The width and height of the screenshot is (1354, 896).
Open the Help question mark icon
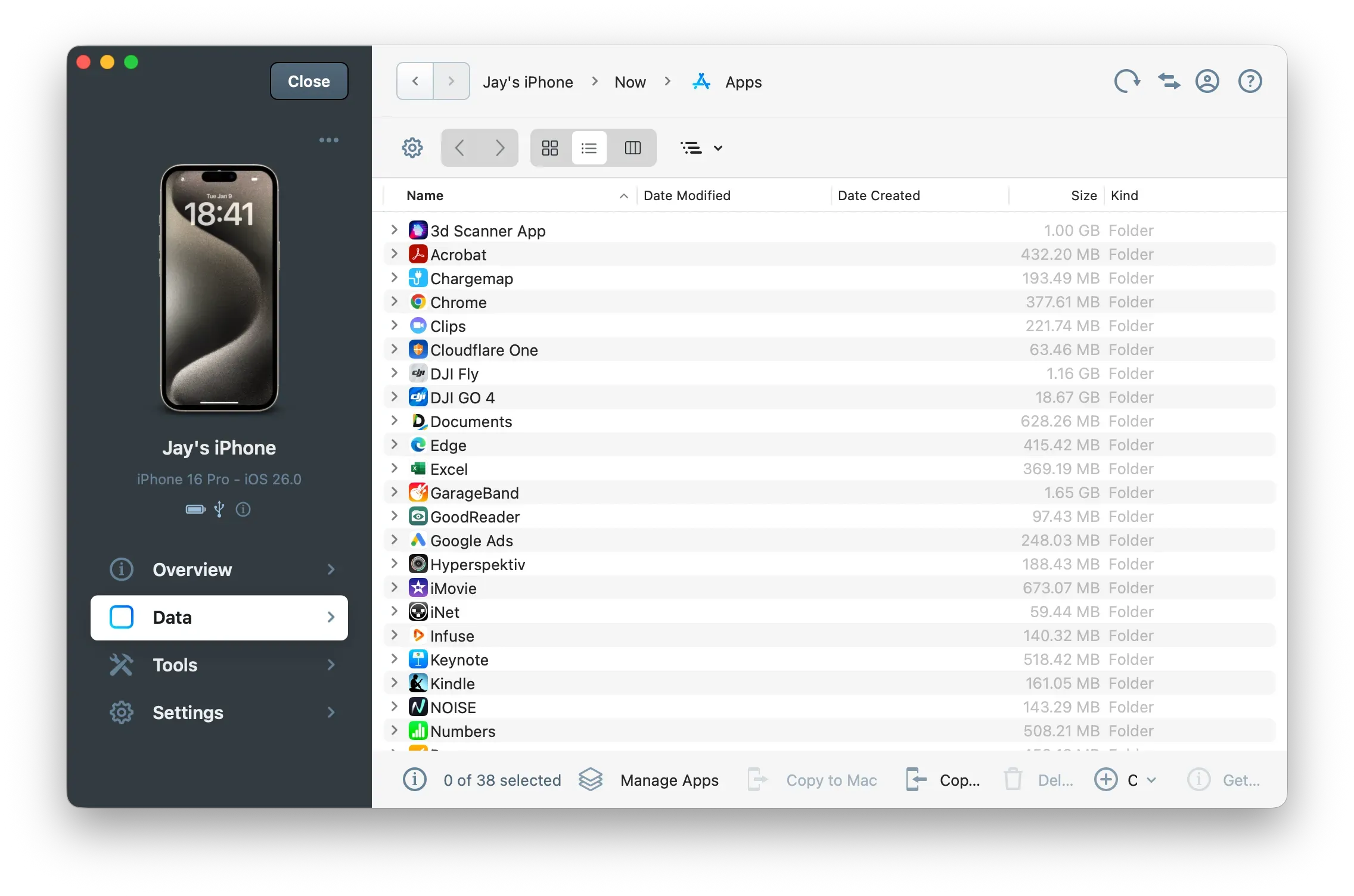tap(1250, 81)
